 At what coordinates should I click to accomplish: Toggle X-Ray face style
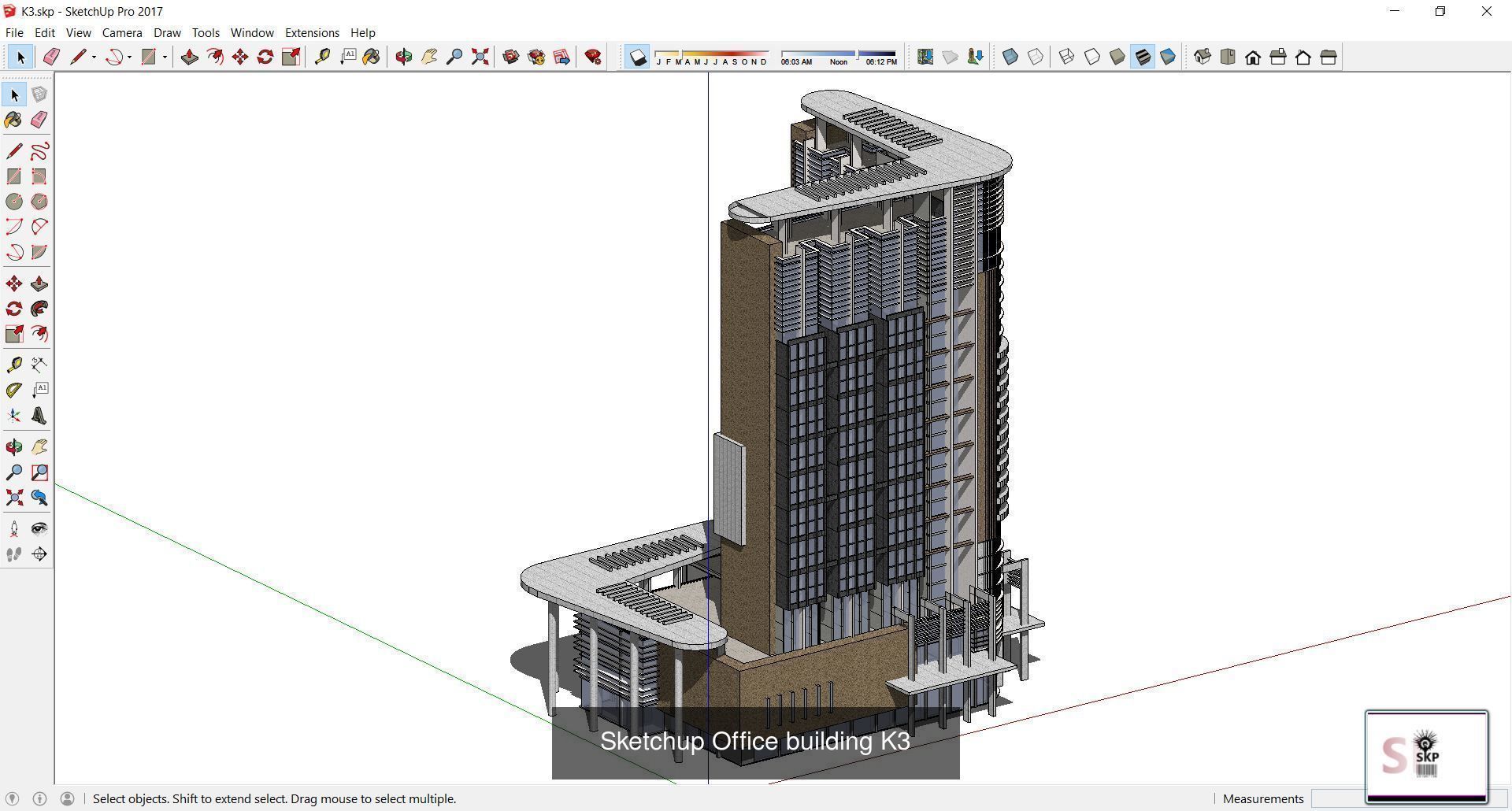click(x=1010, y=57)
